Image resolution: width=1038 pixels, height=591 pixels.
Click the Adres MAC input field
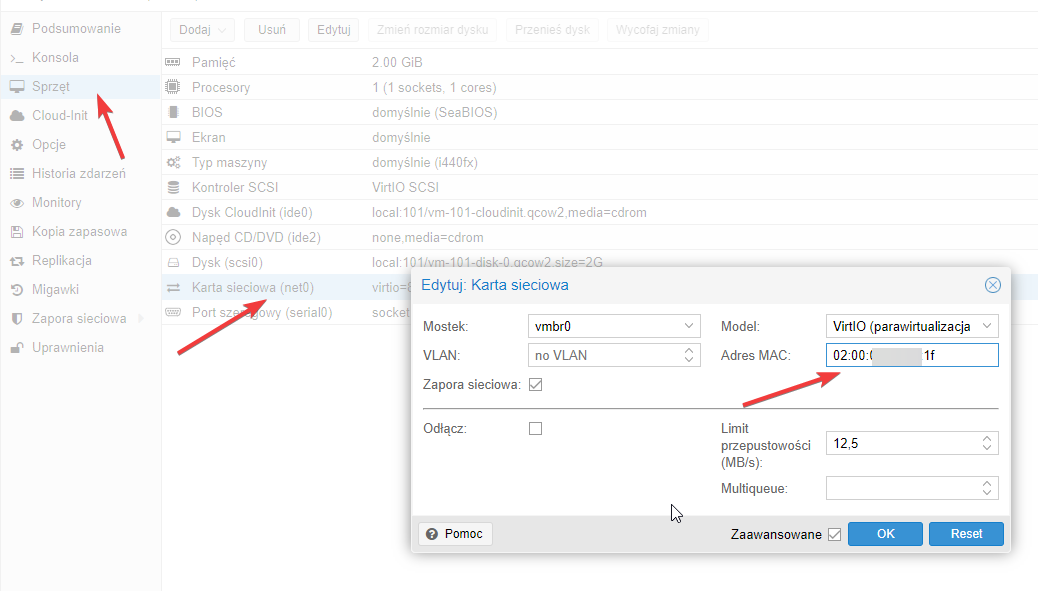(911, 355)
